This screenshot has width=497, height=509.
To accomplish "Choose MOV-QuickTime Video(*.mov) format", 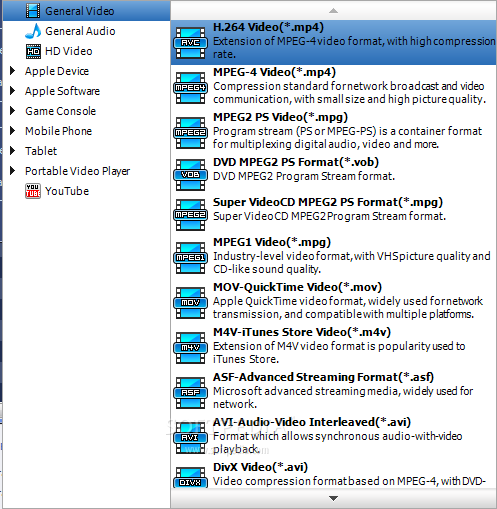I will point(333,303).
